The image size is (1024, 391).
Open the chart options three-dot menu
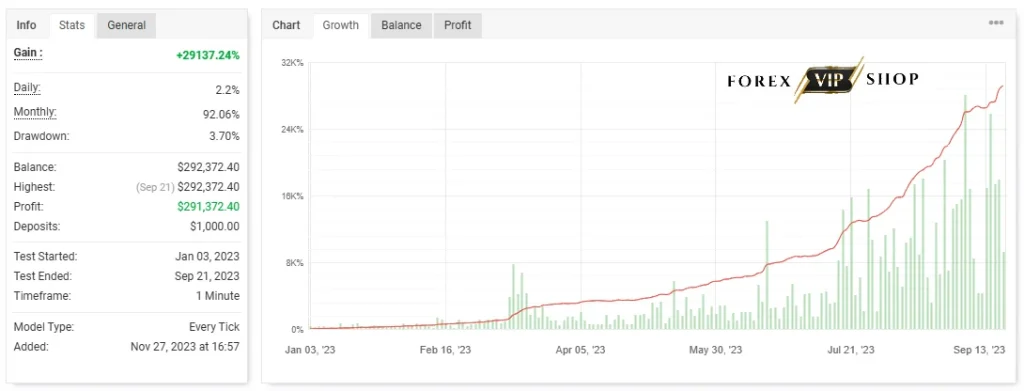click(x=996, y=23)
